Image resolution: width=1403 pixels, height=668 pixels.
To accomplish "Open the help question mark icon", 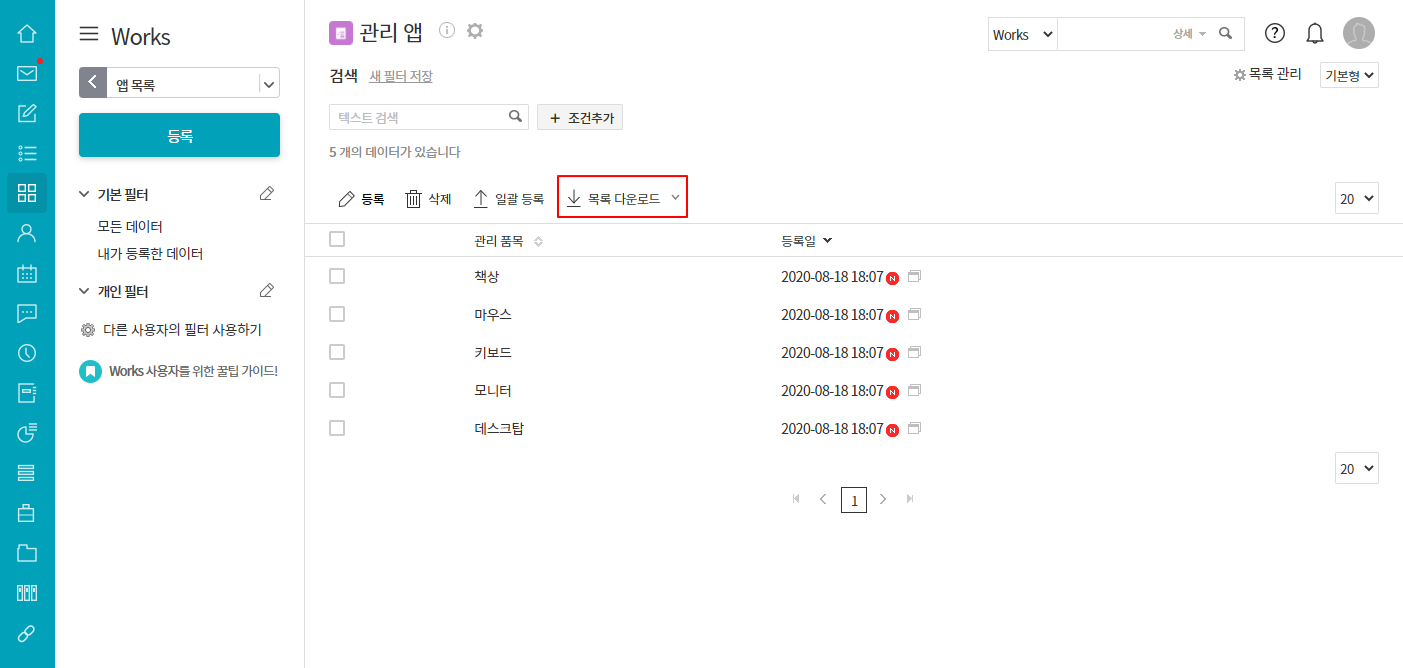I will [x=1275, y=33].
